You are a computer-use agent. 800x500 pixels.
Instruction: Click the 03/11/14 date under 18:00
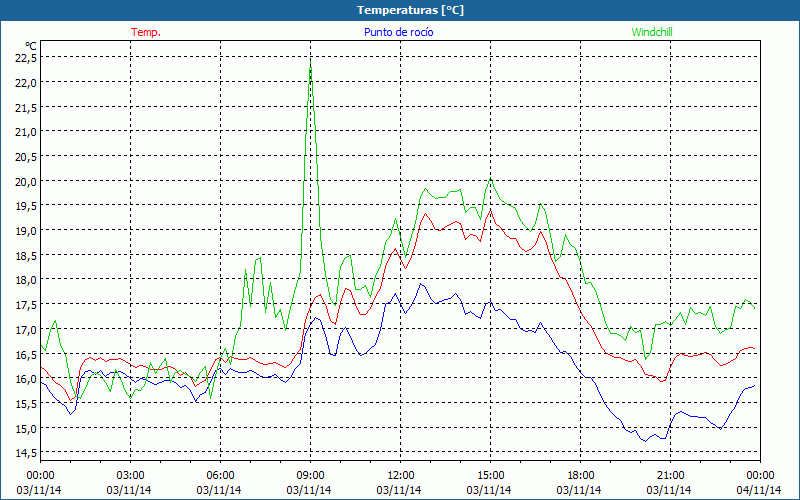pos(579,490)
